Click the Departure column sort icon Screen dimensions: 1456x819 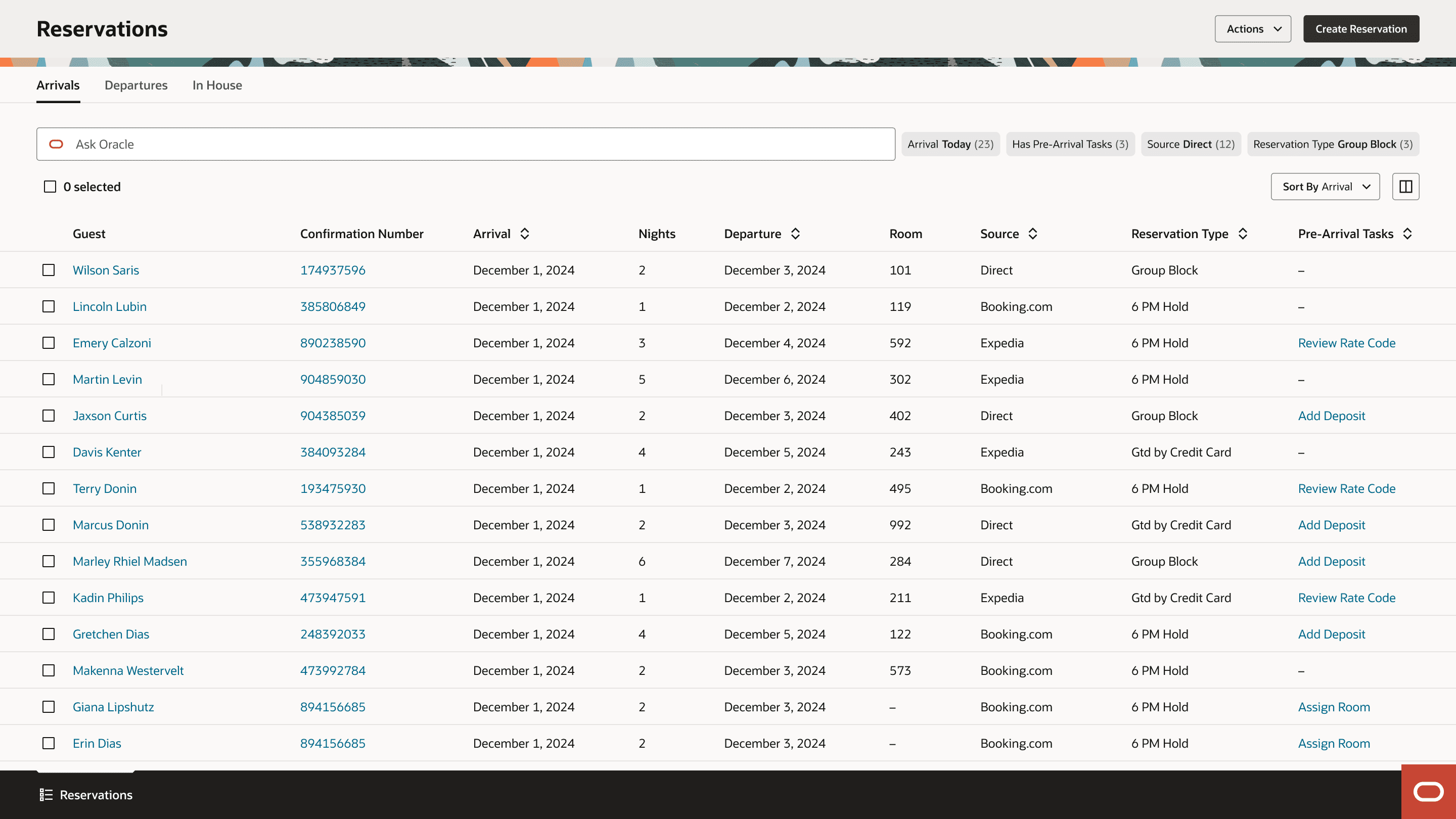pyautogui.click(x=795, y=234)
